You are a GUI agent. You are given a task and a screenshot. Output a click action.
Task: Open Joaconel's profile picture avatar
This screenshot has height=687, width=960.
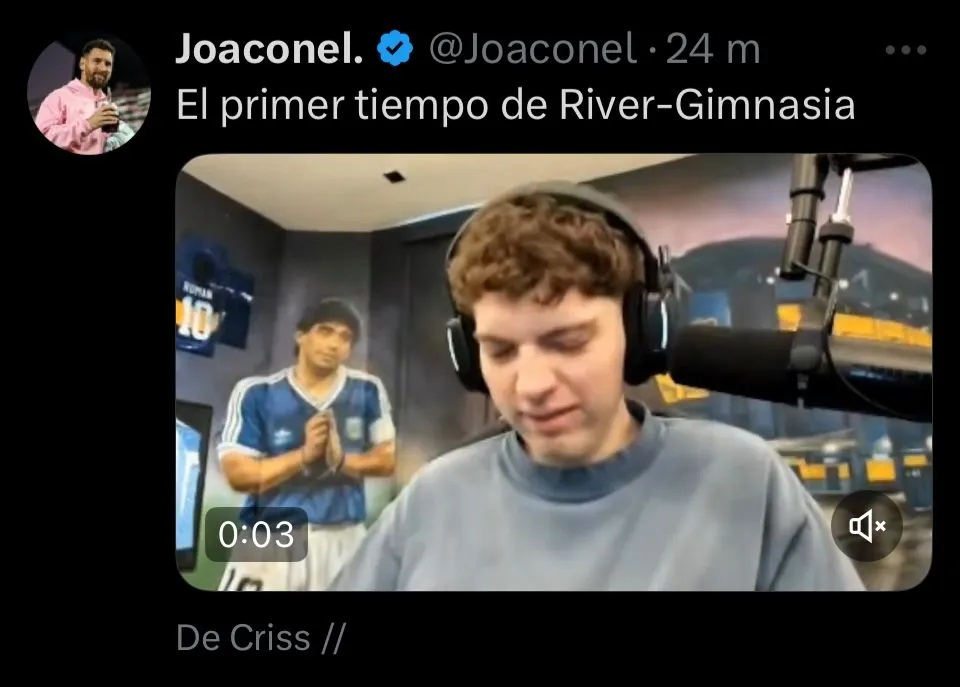click(89, 94)
